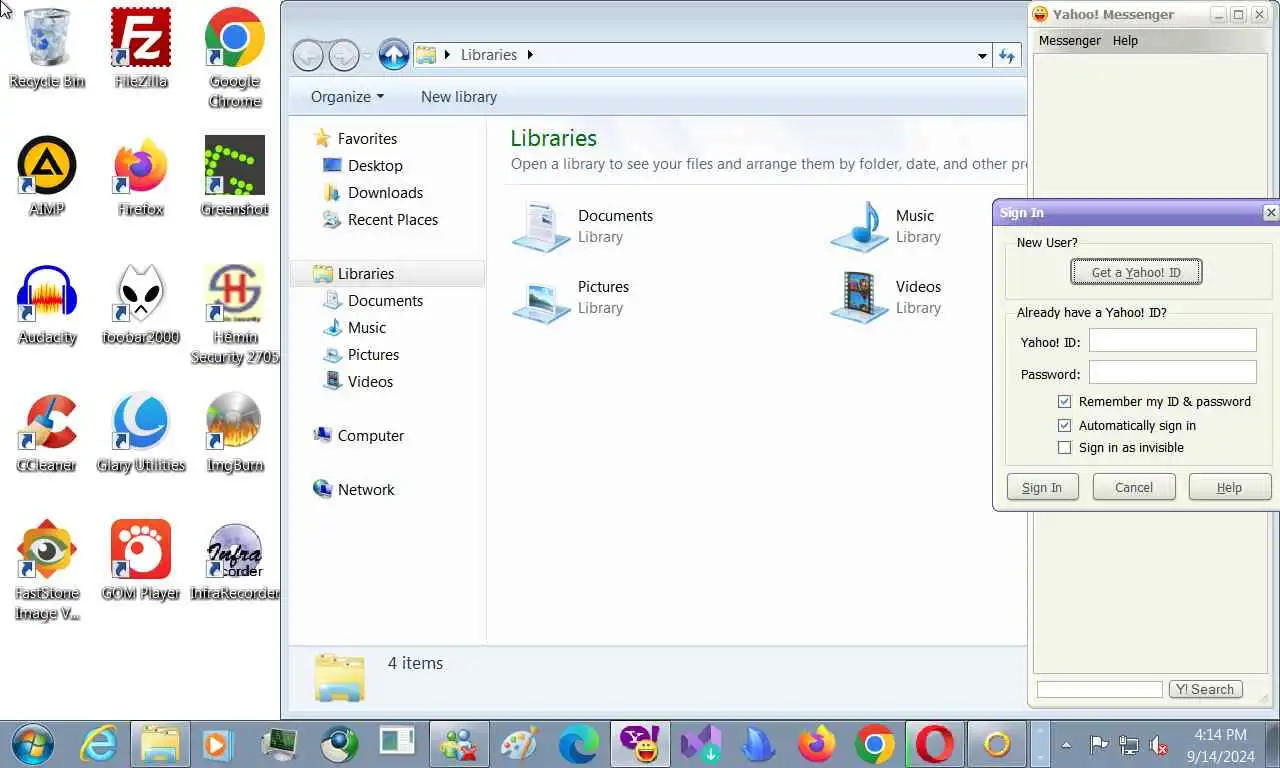Open the Music library icon
The height and width of the screenshot is (768, 1280).
coord(859,226)
